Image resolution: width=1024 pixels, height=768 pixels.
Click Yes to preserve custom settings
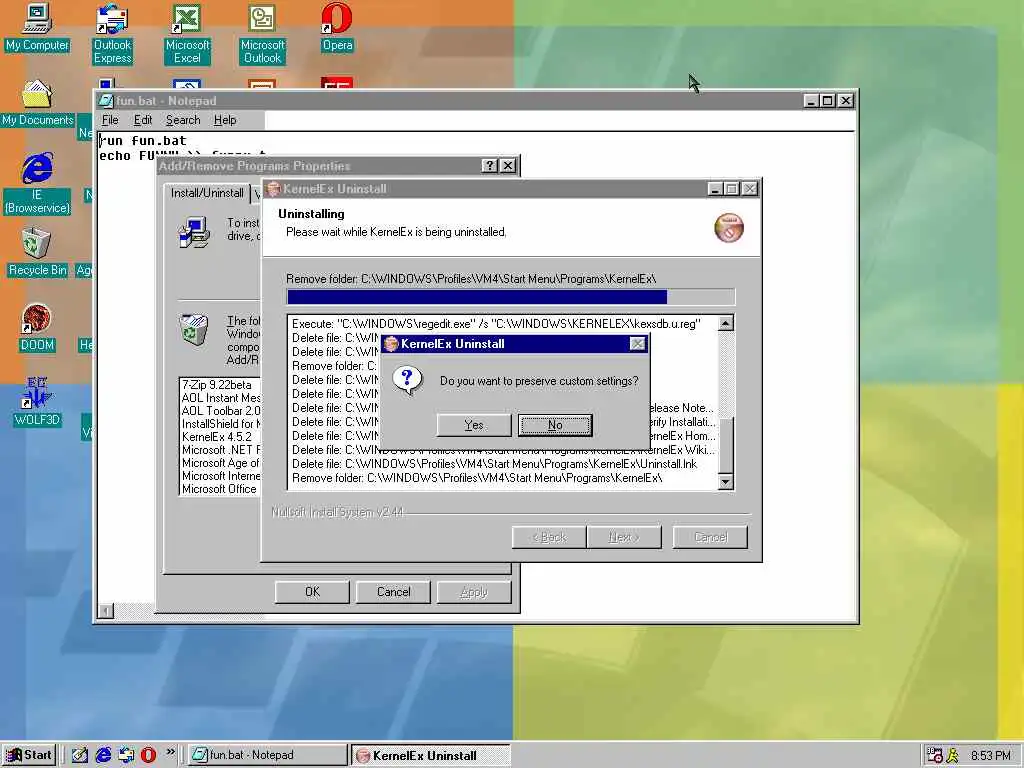[x=473, y=425]
